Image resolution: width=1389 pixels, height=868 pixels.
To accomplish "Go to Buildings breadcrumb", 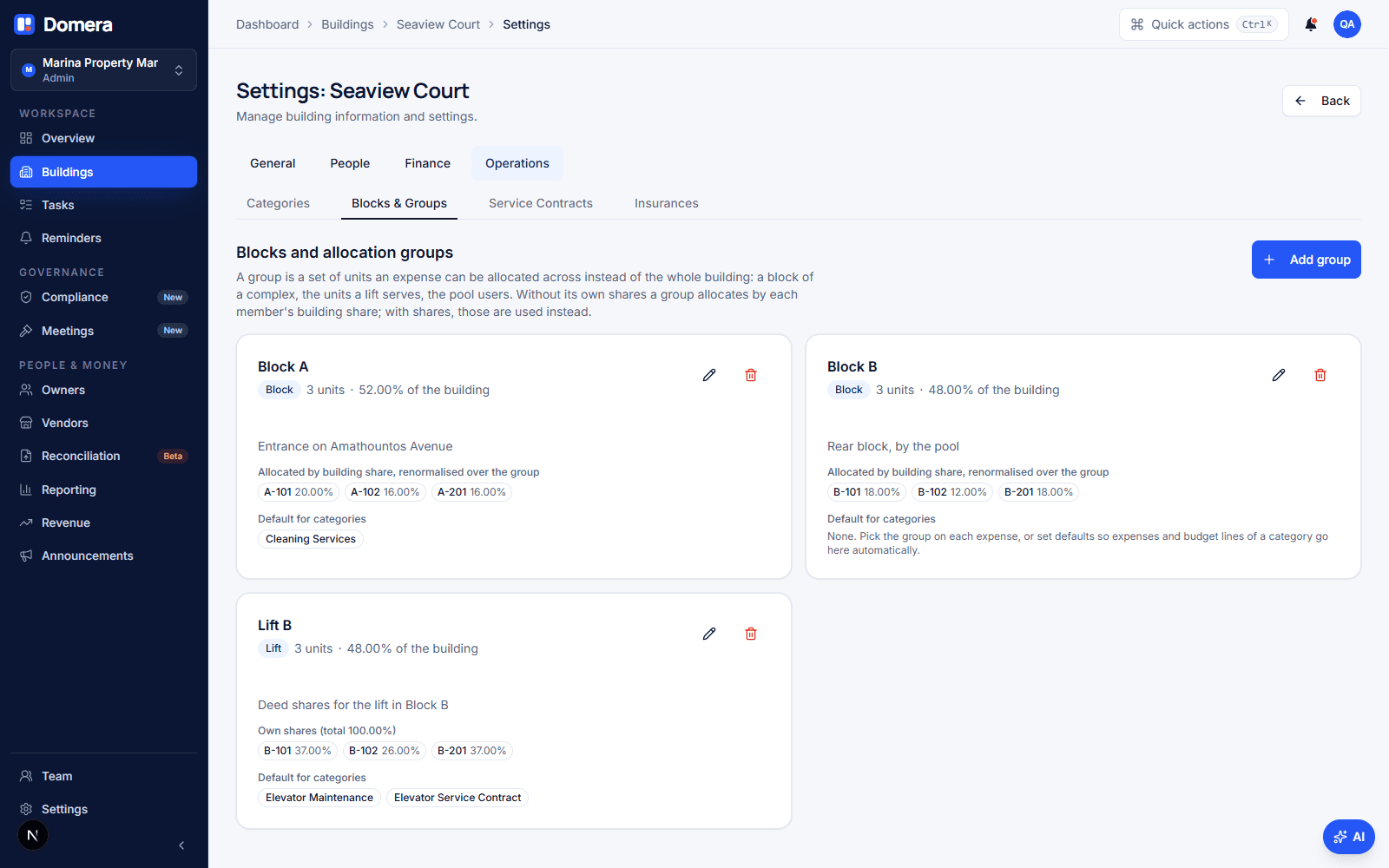I will [x=347, y=24].
